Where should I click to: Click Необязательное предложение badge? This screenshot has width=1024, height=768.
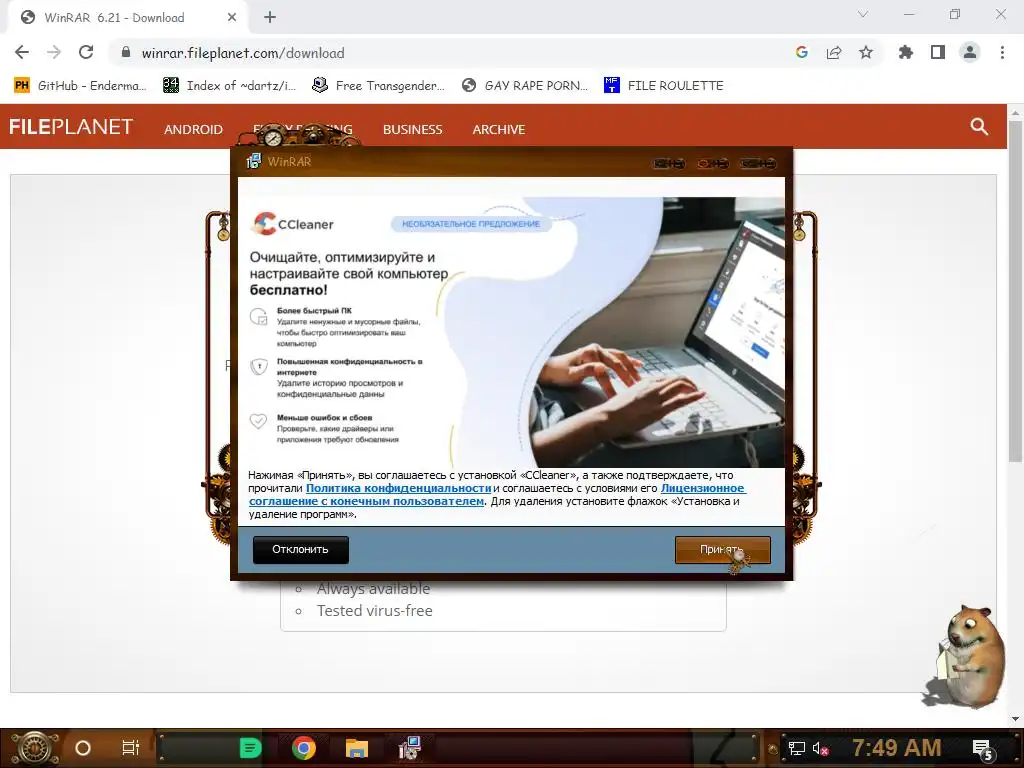pos(471,224)
